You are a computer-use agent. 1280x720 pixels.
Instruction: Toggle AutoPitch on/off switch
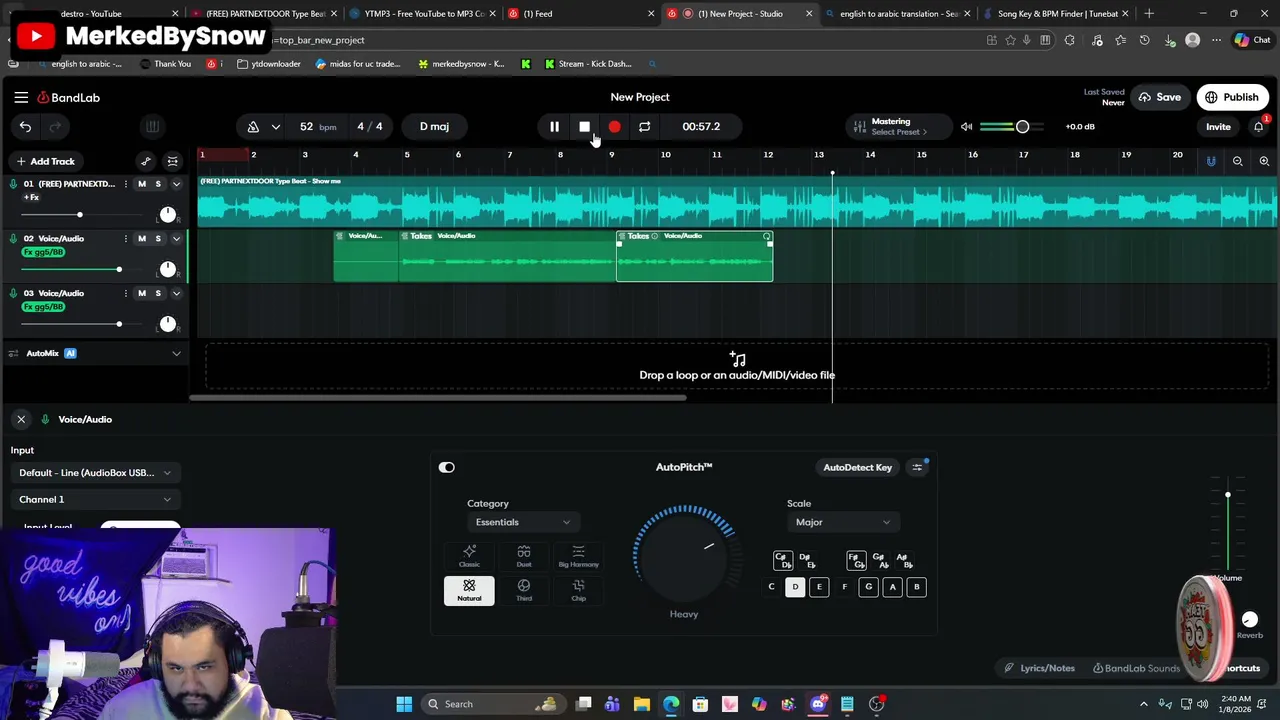(x=447, y=467)
